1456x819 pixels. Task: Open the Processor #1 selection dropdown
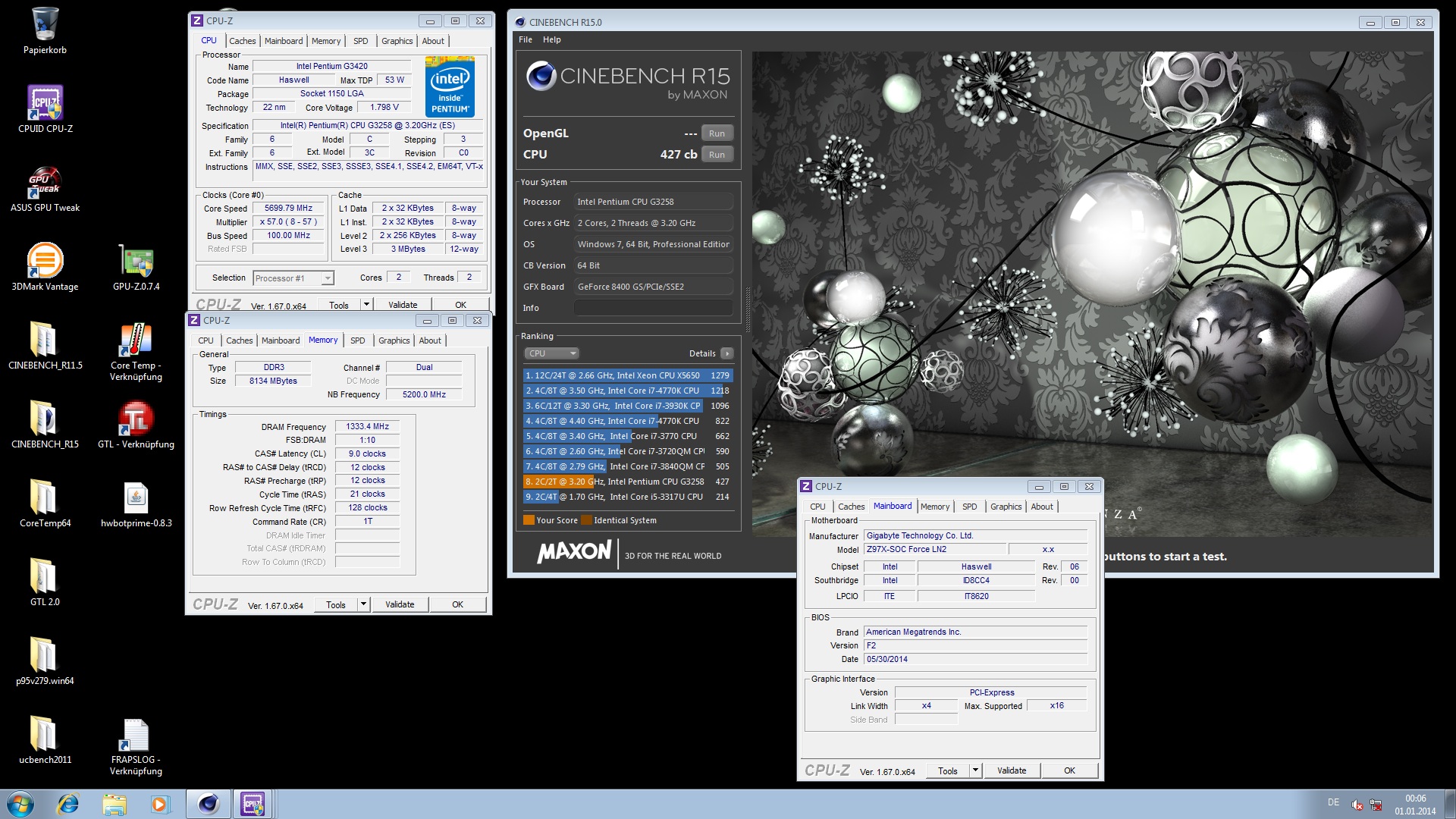click(293, 278)
